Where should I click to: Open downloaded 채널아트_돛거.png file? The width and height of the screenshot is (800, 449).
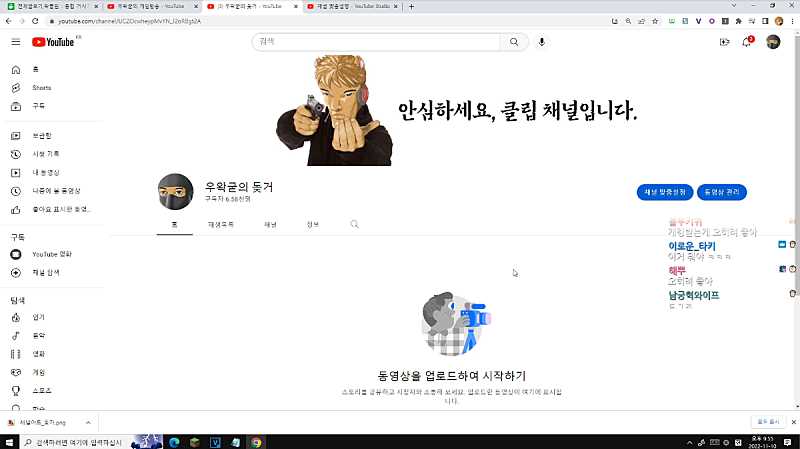tap(41, 422)
